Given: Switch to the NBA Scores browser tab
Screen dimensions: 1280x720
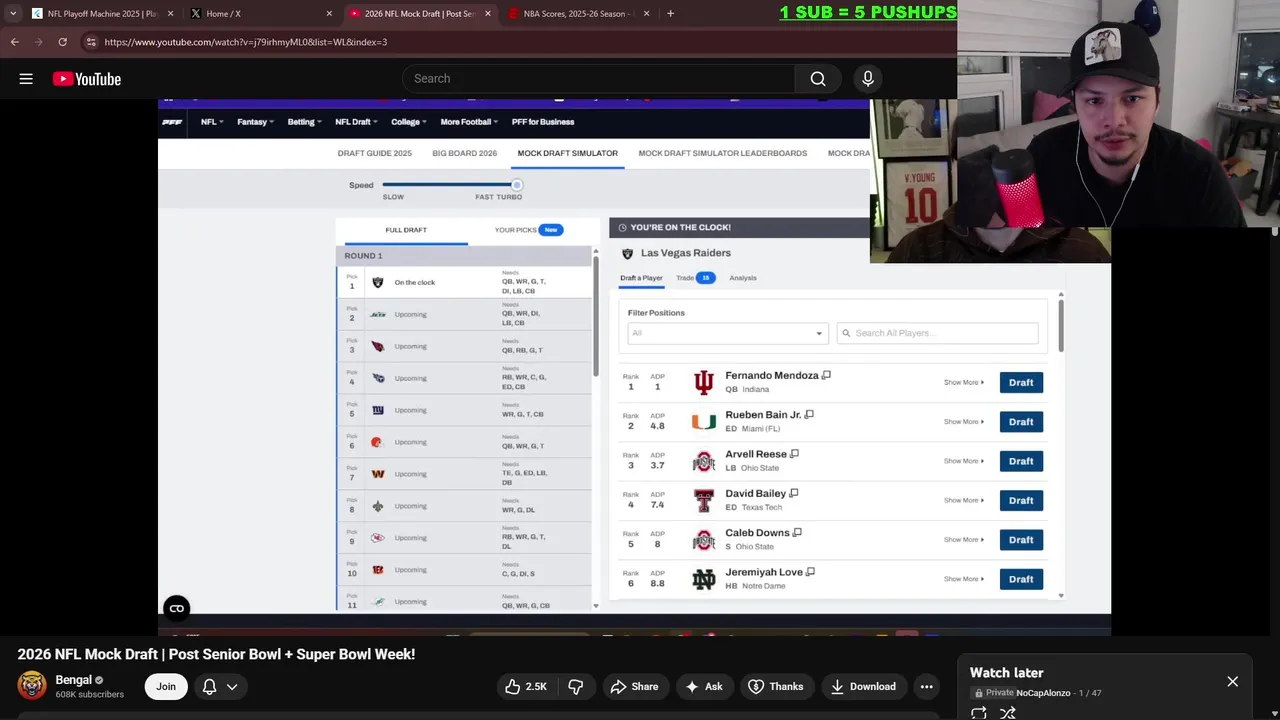Looking at the screenshot, I should click(x=580, y=14).
